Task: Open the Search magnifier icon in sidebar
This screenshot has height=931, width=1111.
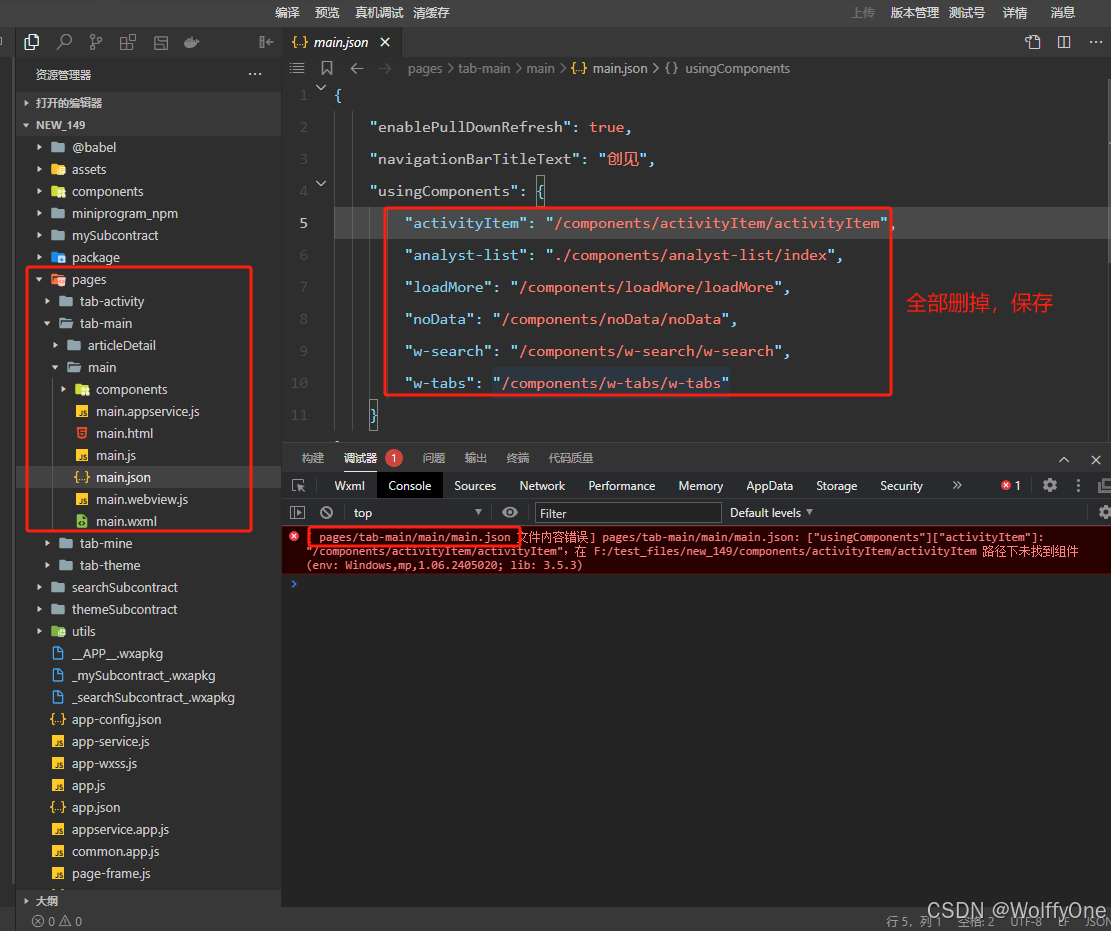Action: click(64, 43)
